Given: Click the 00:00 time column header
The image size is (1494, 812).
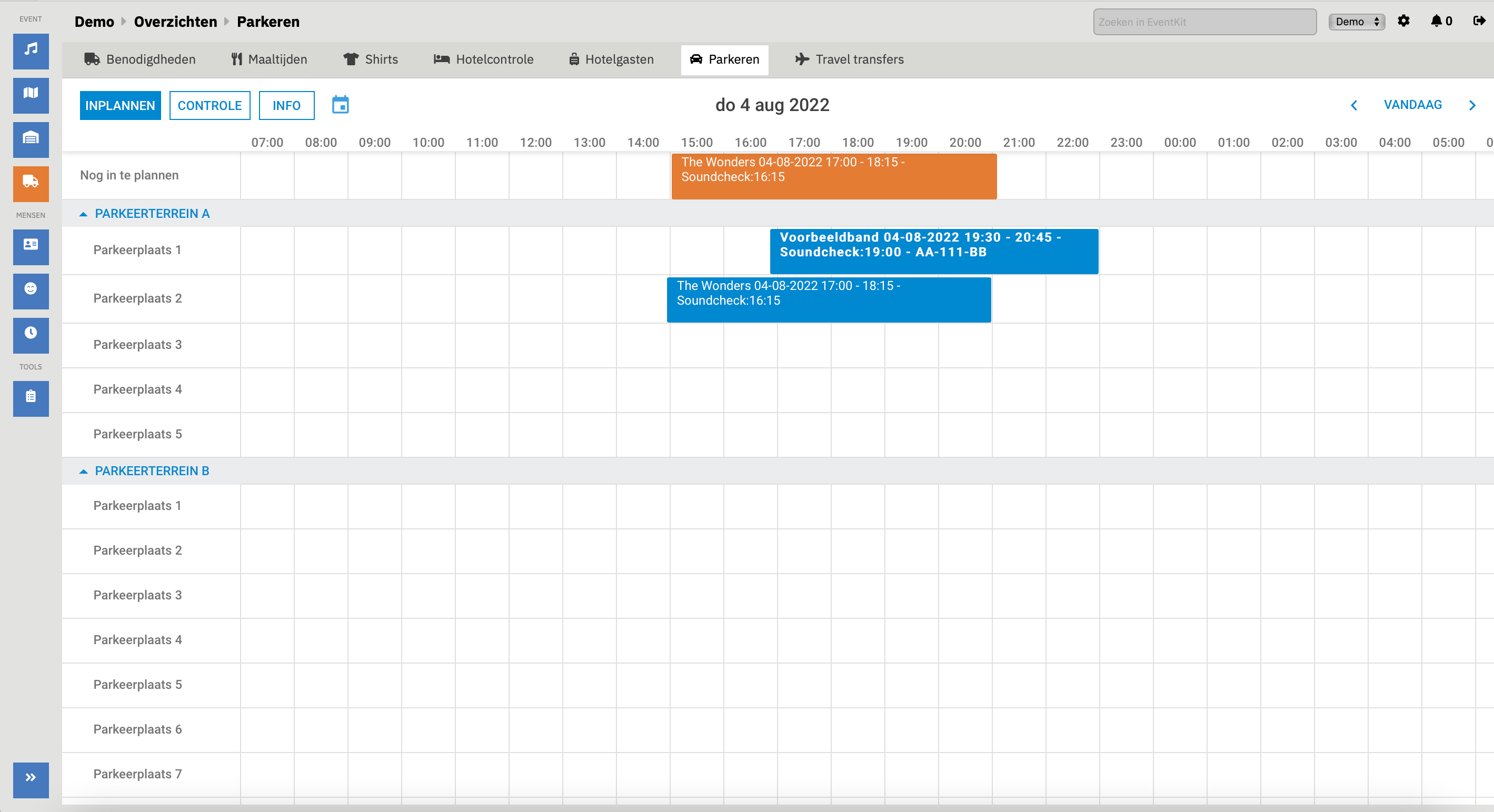Looking at the screenshot, I should (1180, 143).
